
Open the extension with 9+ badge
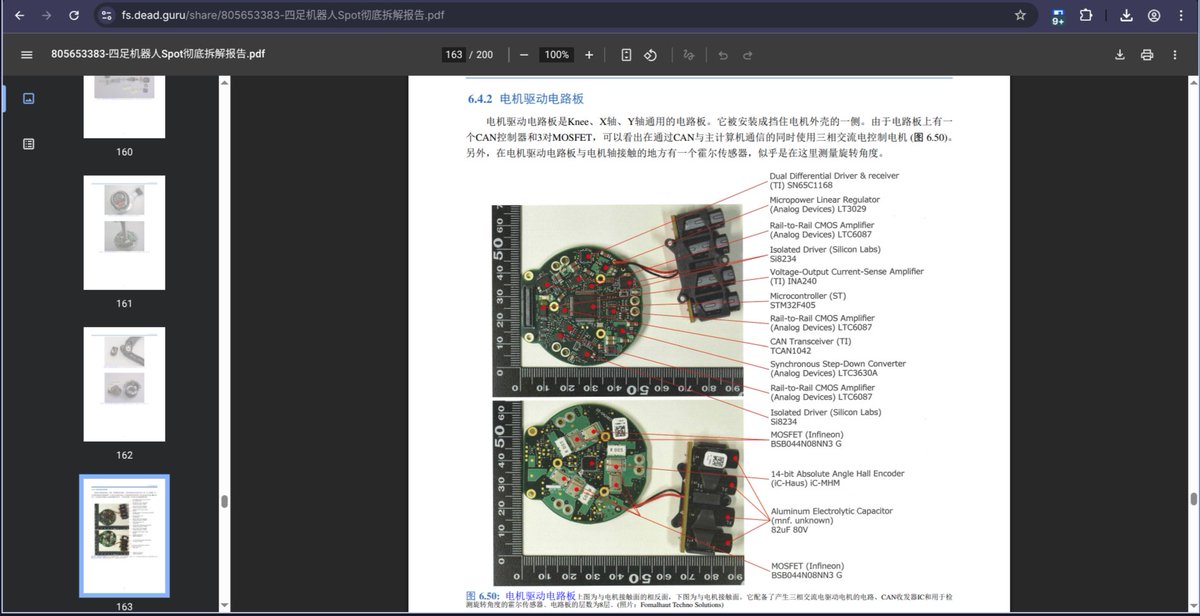pyautogui.click(x=1058, y=16)
